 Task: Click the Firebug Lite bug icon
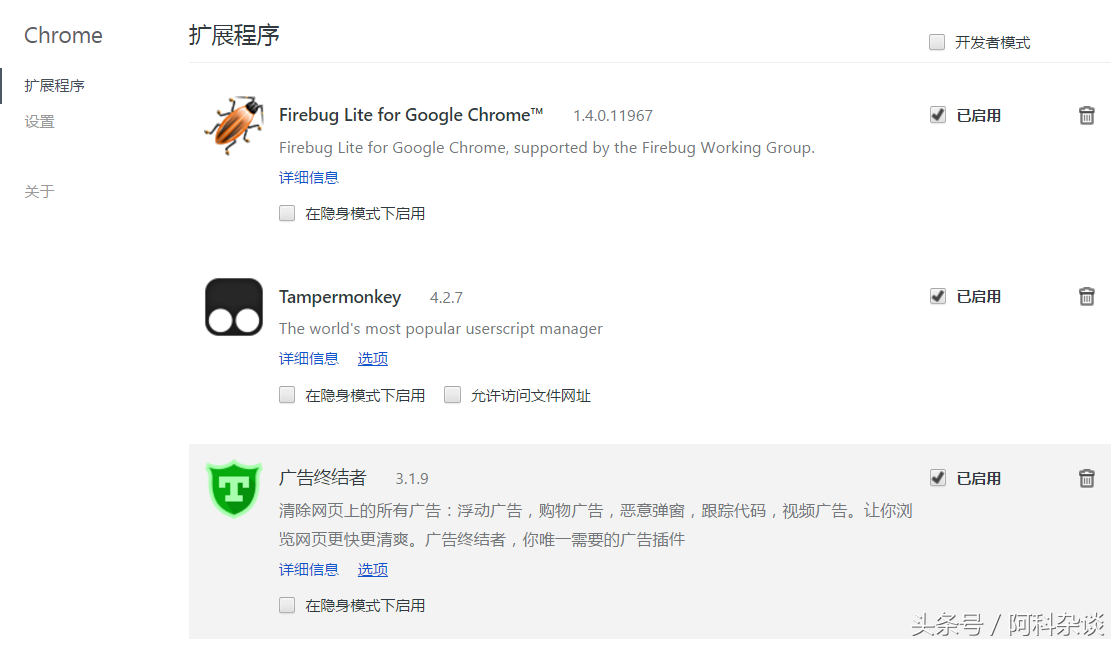coord(234,124)
